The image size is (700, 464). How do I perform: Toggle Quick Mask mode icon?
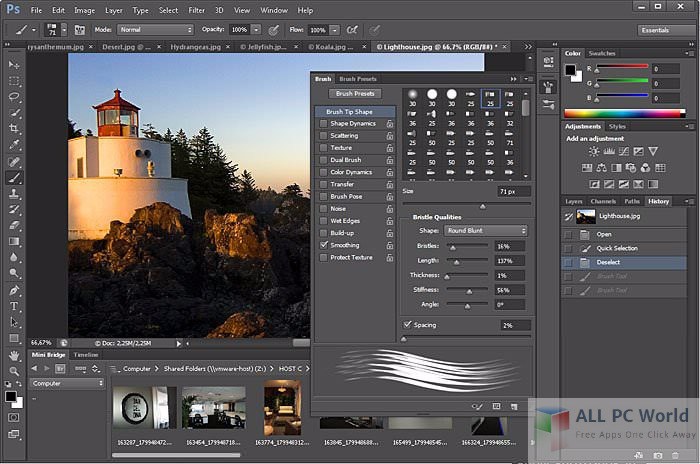coord(13,418)
